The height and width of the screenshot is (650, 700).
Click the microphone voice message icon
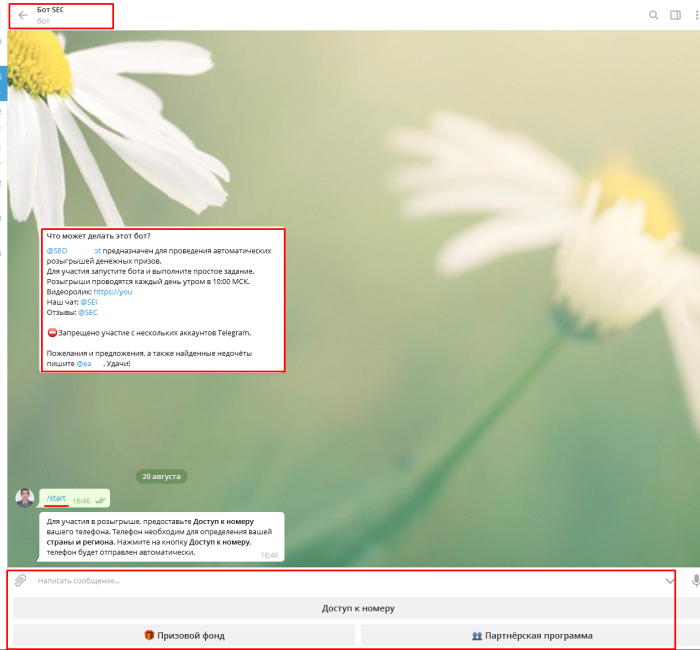(x=695, y=581)
